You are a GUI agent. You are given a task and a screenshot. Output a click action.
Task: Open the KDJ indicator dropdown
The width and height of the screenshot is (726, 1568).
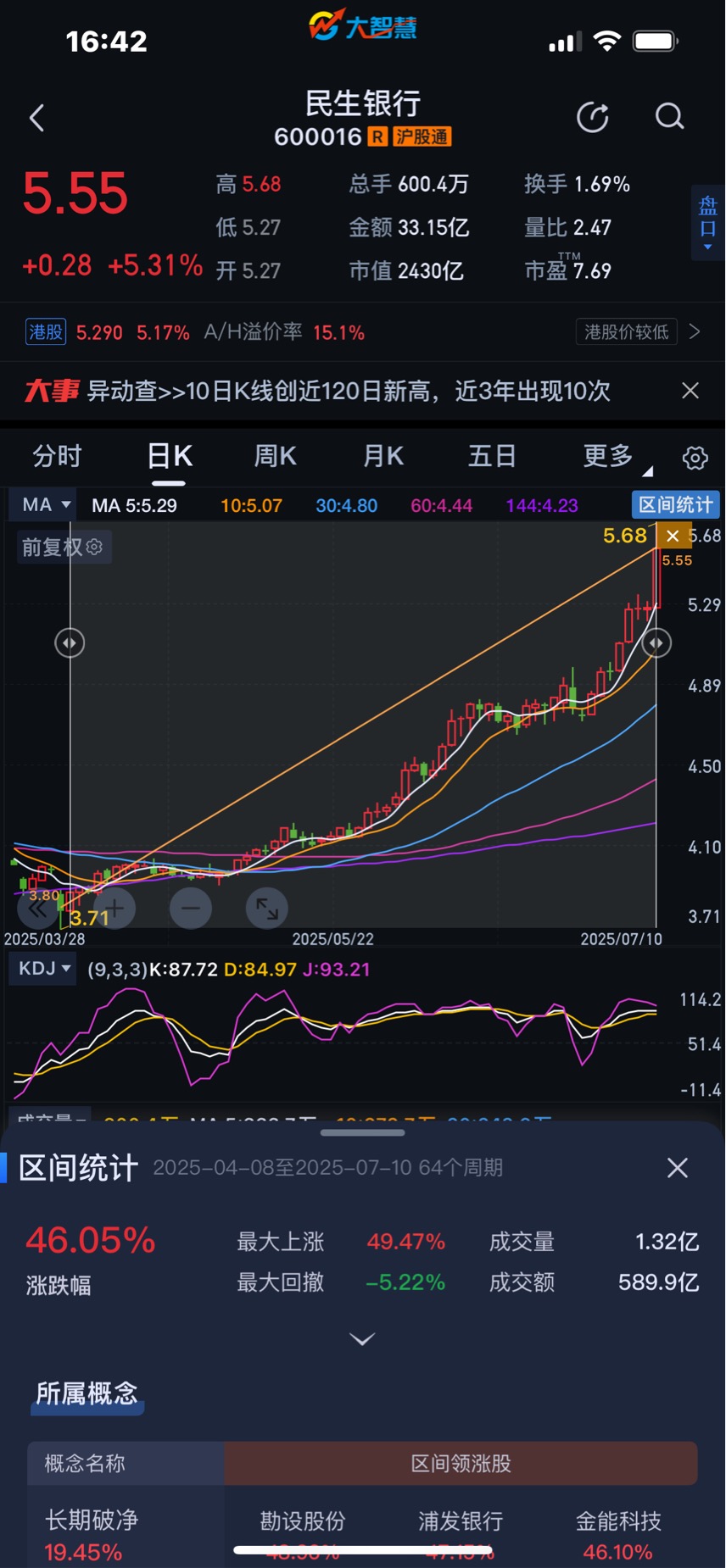42,968
